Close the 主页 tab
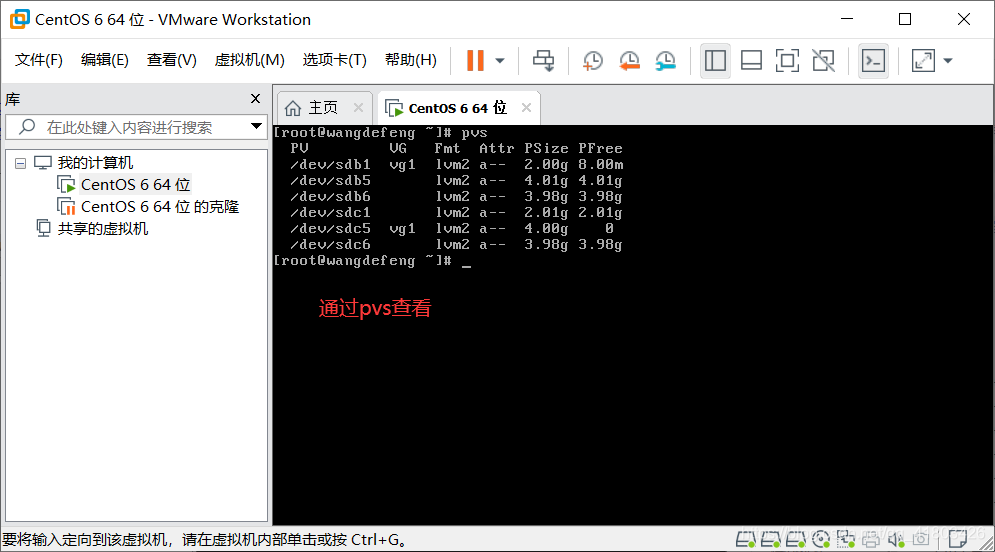Screen dimensions: 995x552 coord(359,108)
